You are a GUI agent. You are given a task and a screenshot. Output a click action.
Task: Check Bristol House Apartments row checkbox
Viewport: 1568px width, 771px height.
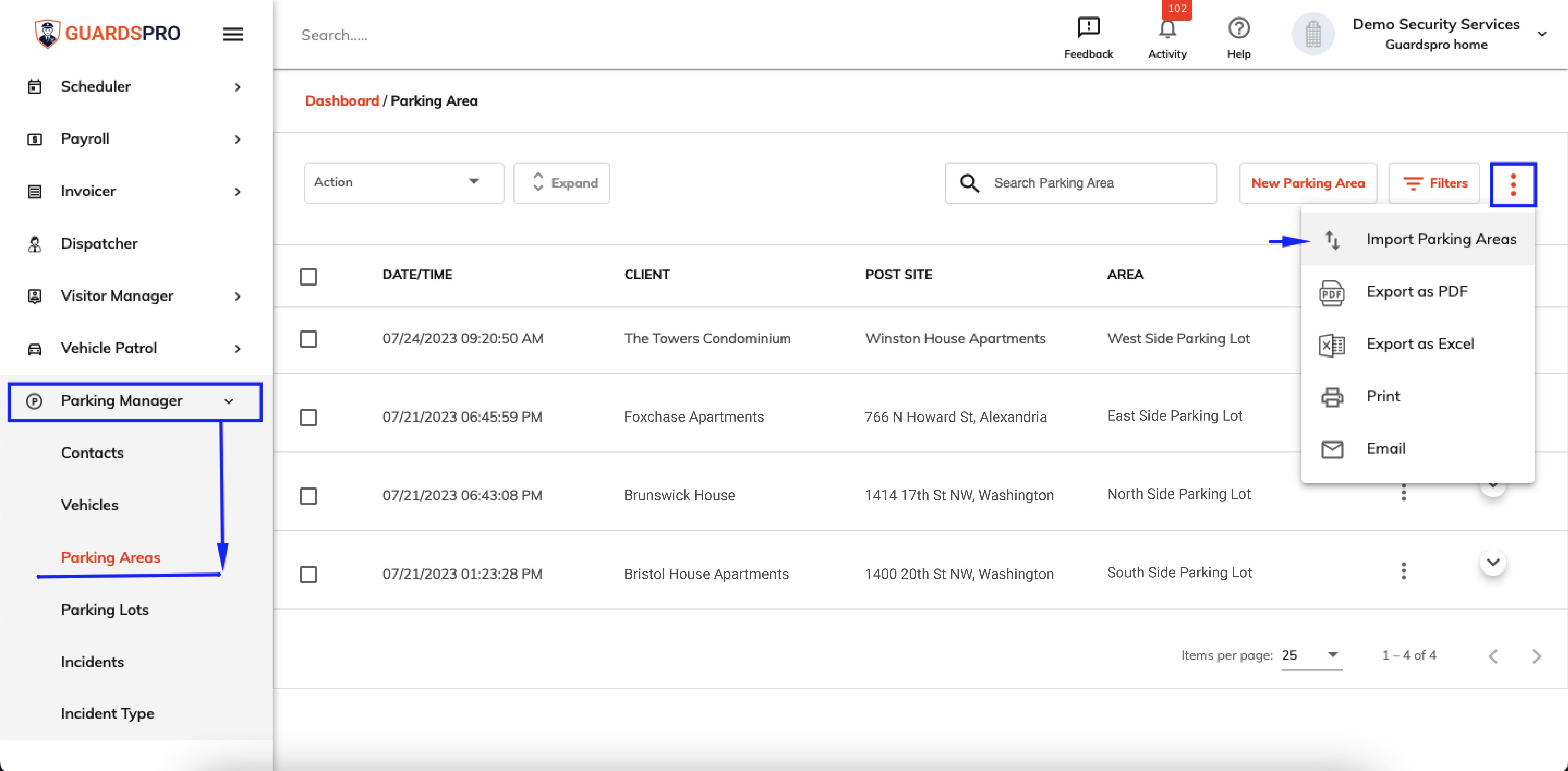point(309,575)
